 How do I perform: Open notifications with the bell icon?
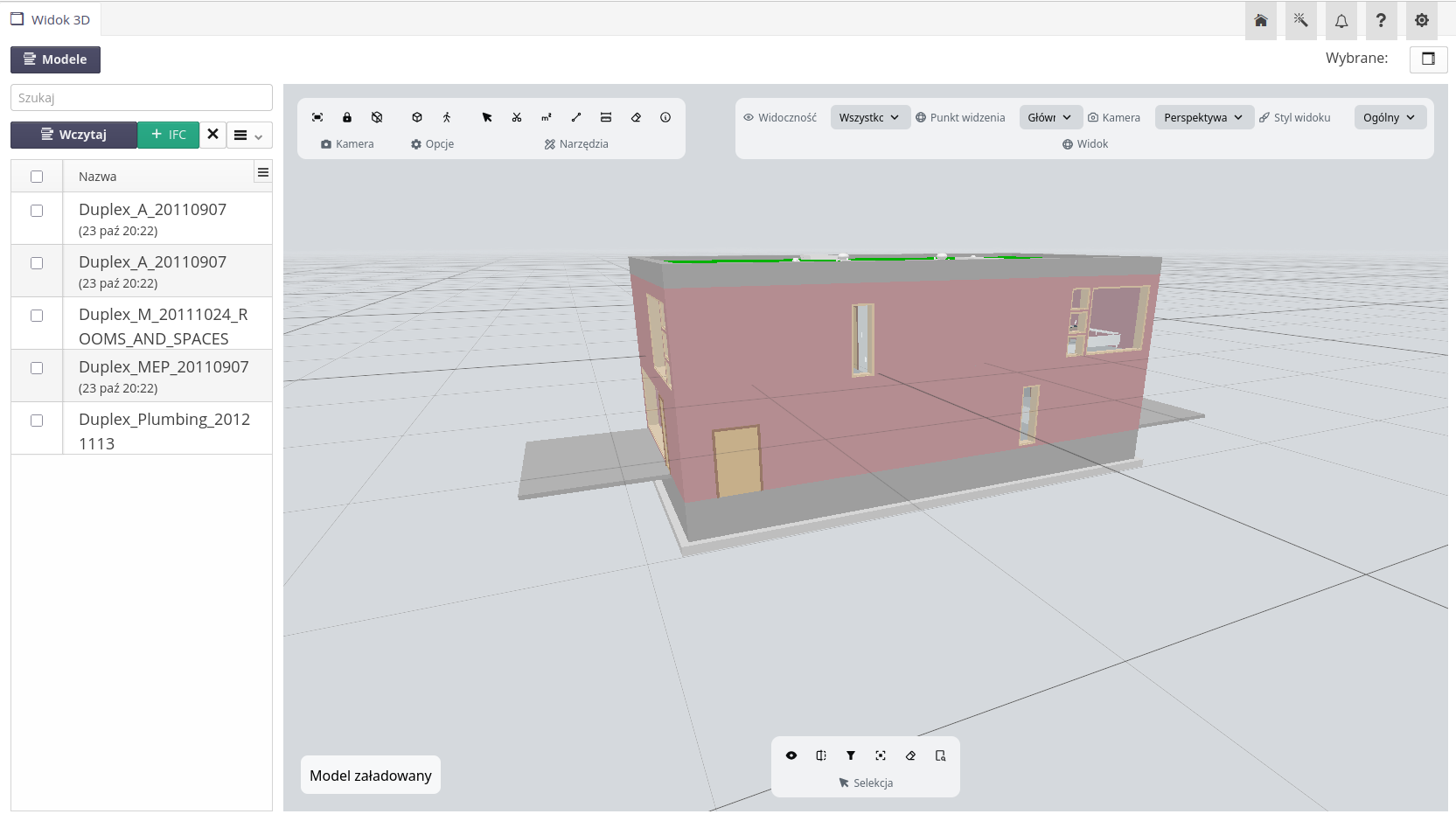click(x=1341, y=20)
